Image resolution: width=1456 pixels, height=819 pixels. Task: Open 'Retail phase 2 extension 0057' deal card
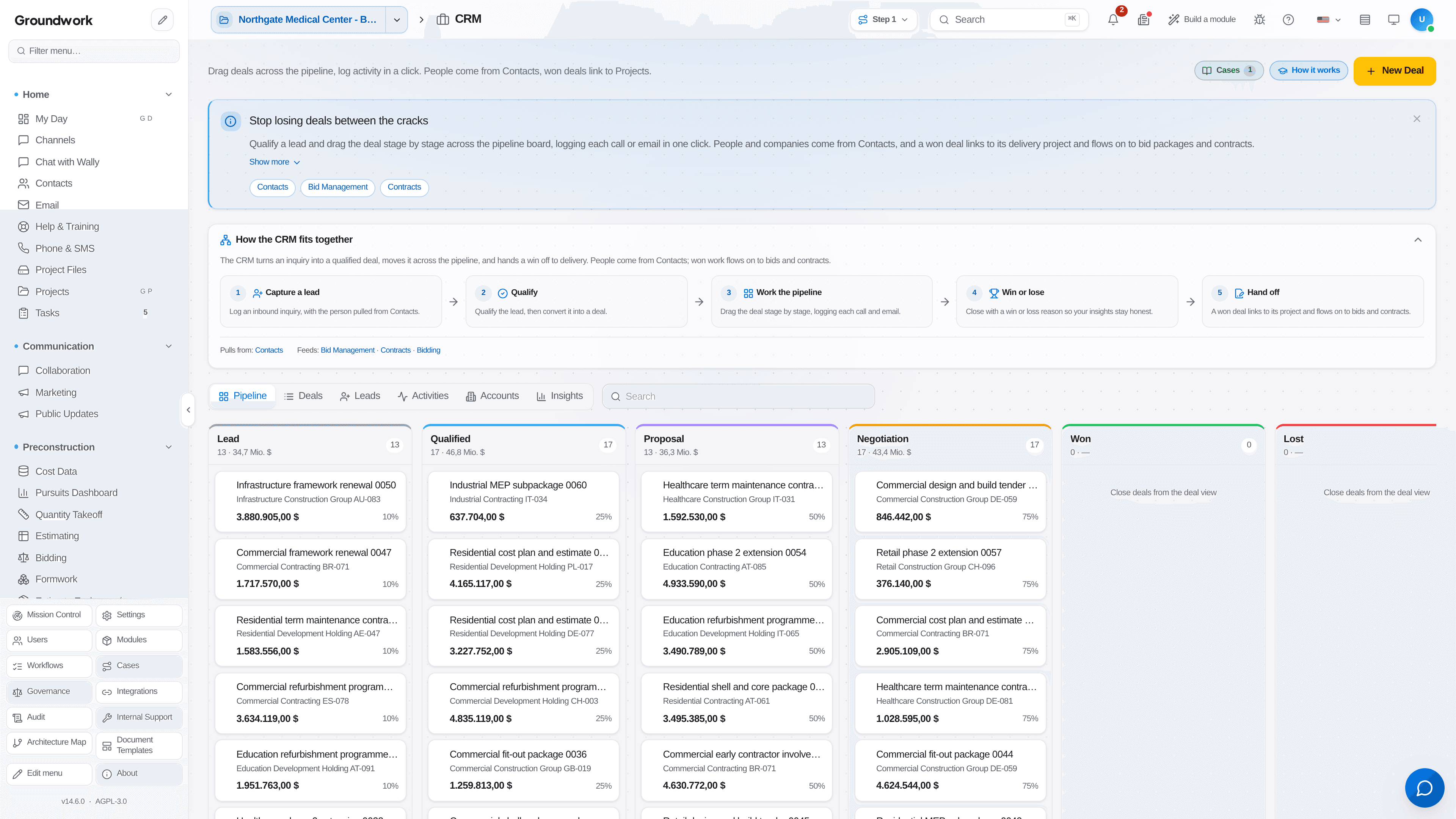950,569
